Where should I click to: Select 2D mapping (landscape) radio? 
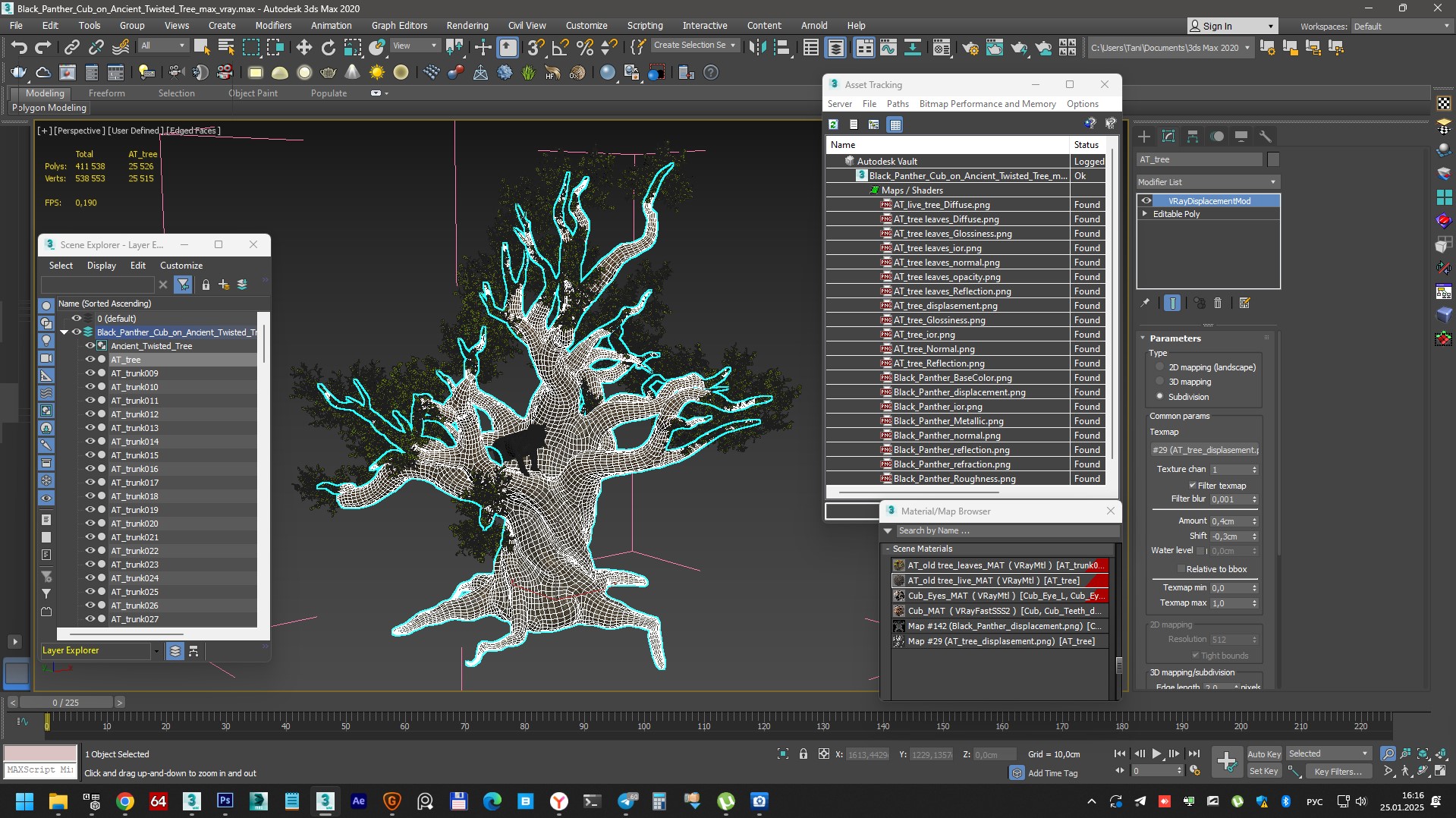pyautogui.click(x=1159, y=367)
